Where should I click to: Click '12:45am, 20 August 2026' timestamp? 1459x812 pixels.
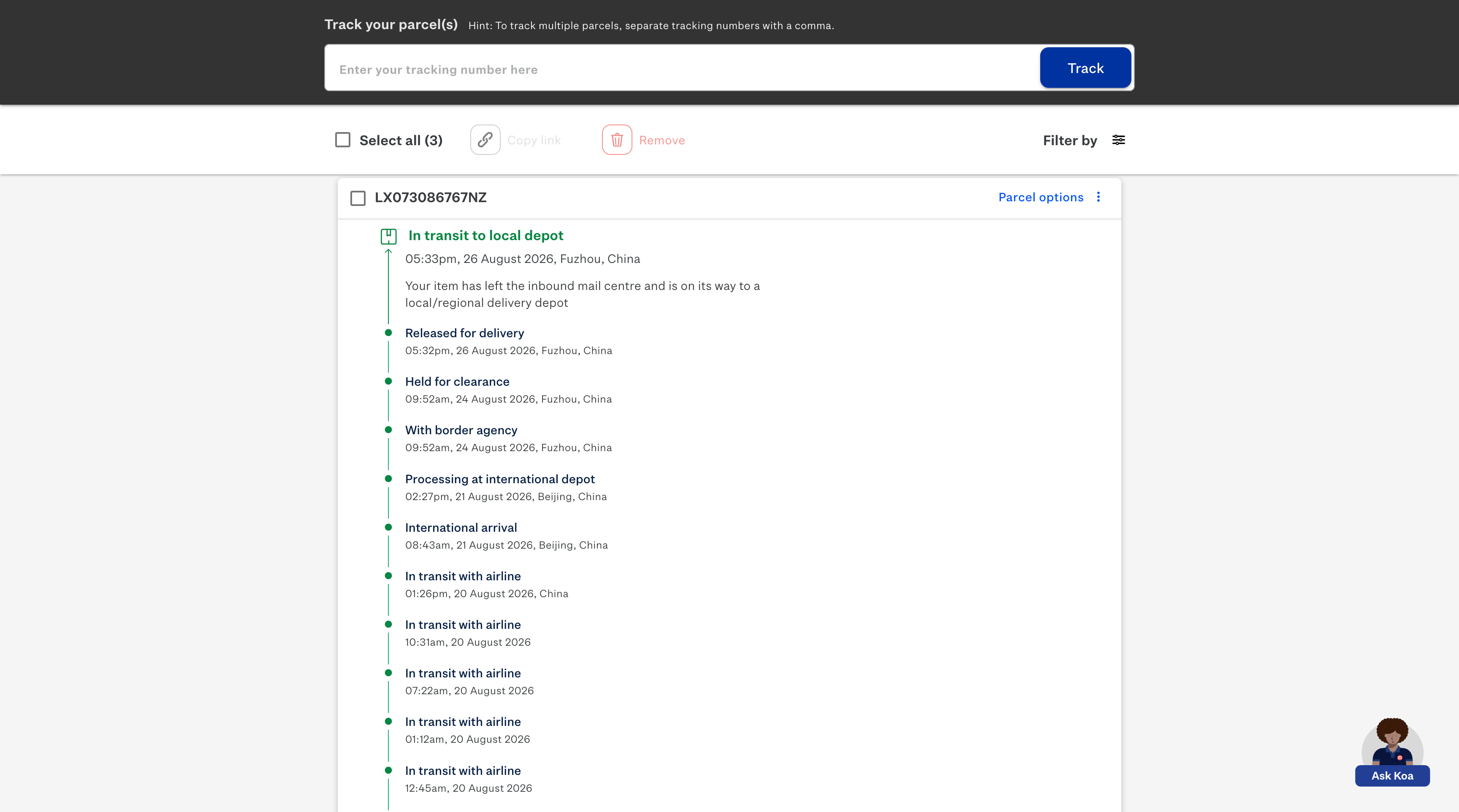469,788
